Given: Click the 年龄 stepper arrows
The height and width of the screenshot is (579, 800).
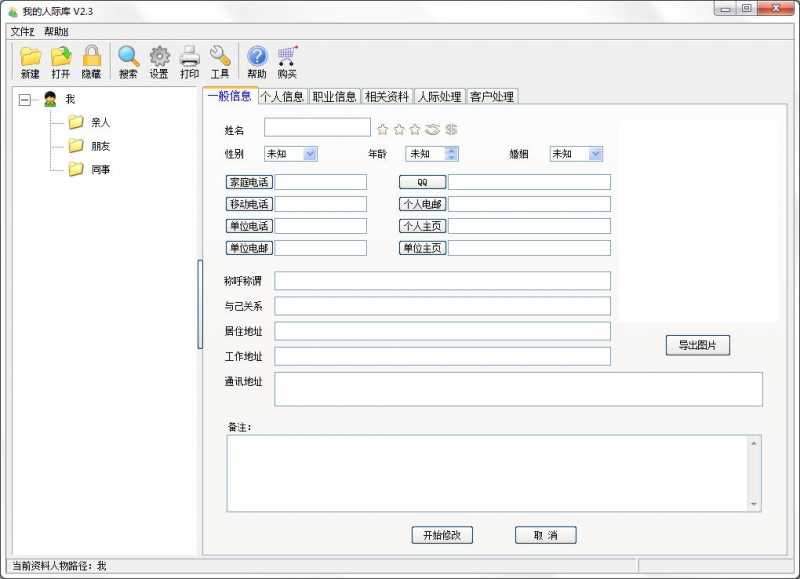Looking at the screenshot, I should (452, 153).
